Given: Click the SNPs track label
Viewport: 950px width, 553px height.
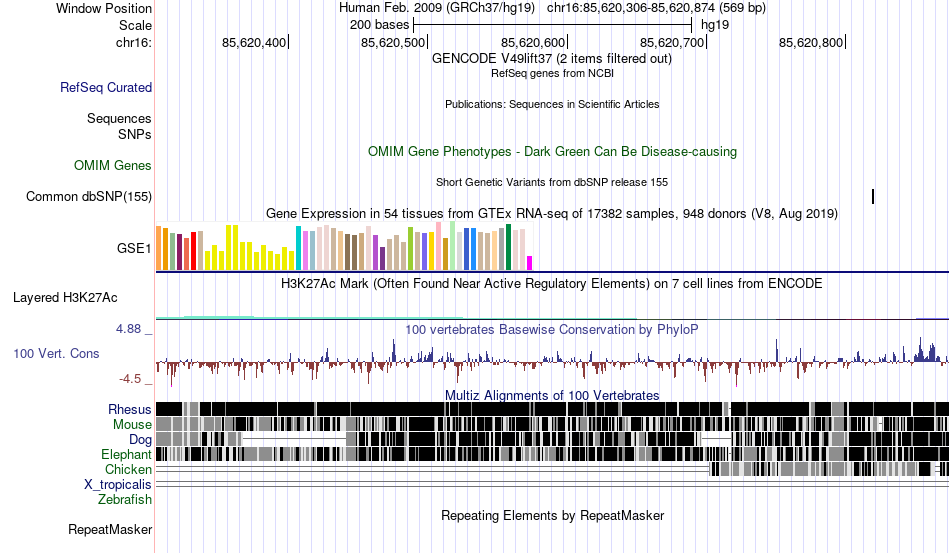Looking at the screenshot, I should click(x=135, y=134).
